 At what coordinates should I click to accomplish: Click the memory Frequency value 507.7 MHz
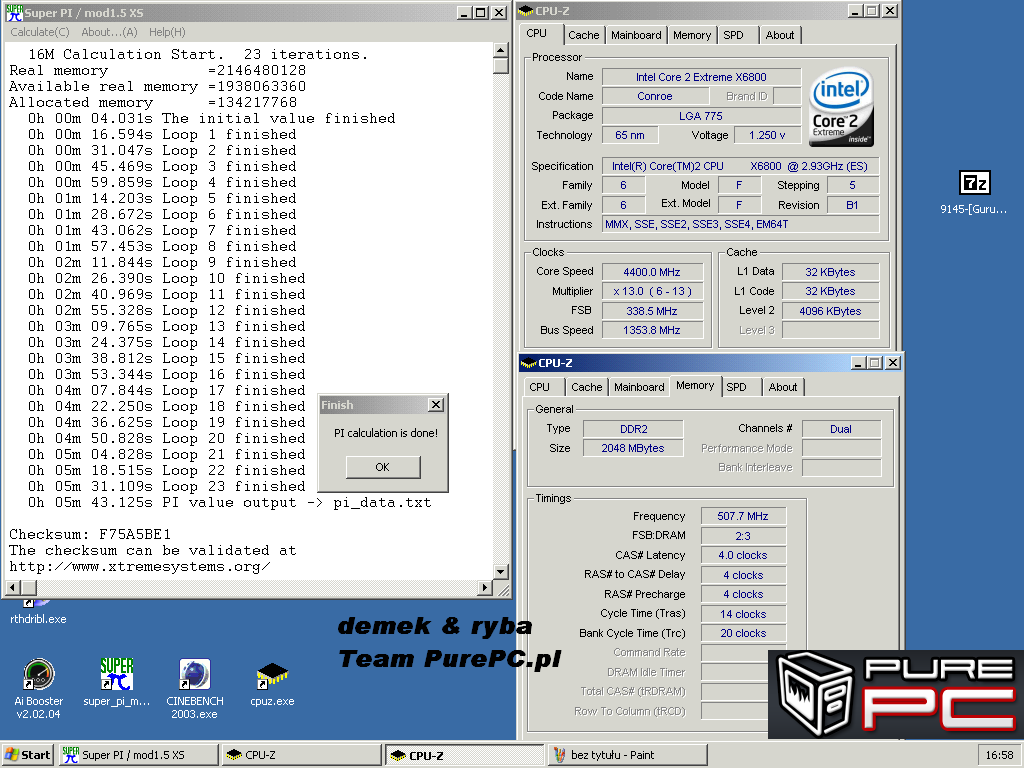click(x=743, y=516)
